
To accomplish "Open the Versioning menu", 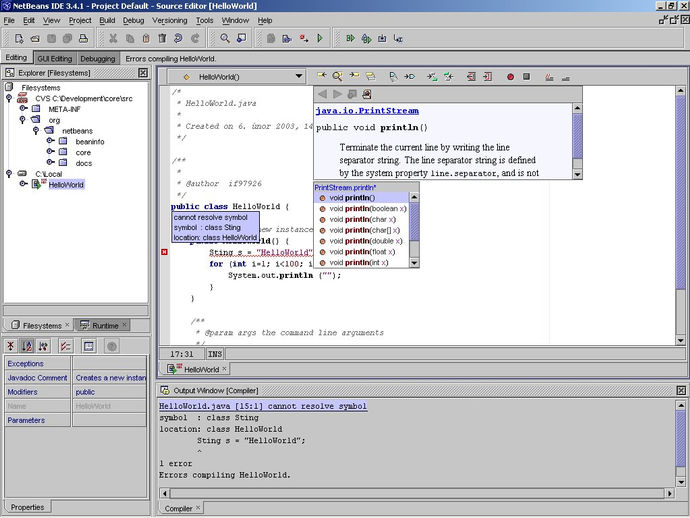I will 169,20.
